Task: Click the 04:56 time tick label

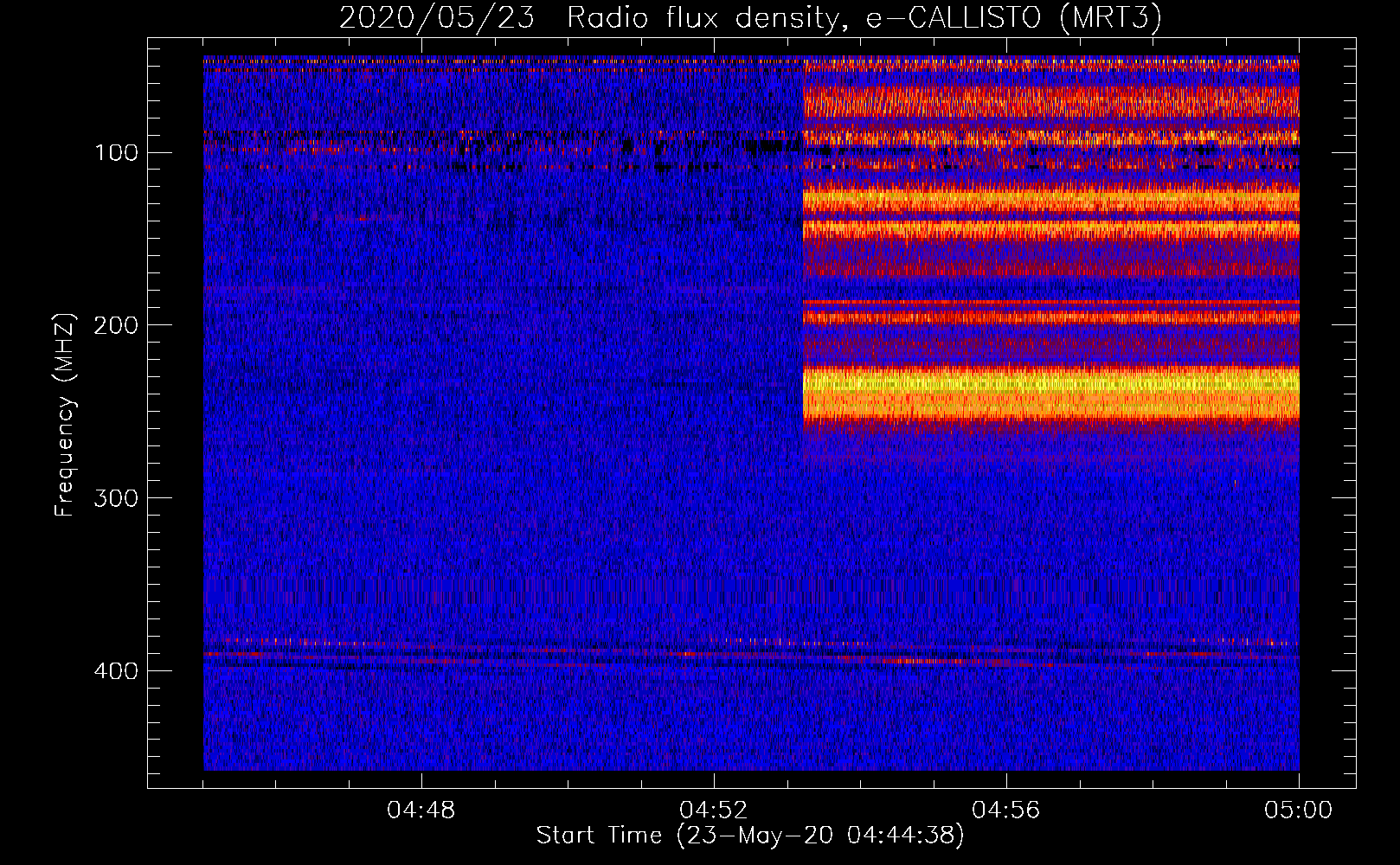Action: pyautogui.click(x=1006, y=811)
